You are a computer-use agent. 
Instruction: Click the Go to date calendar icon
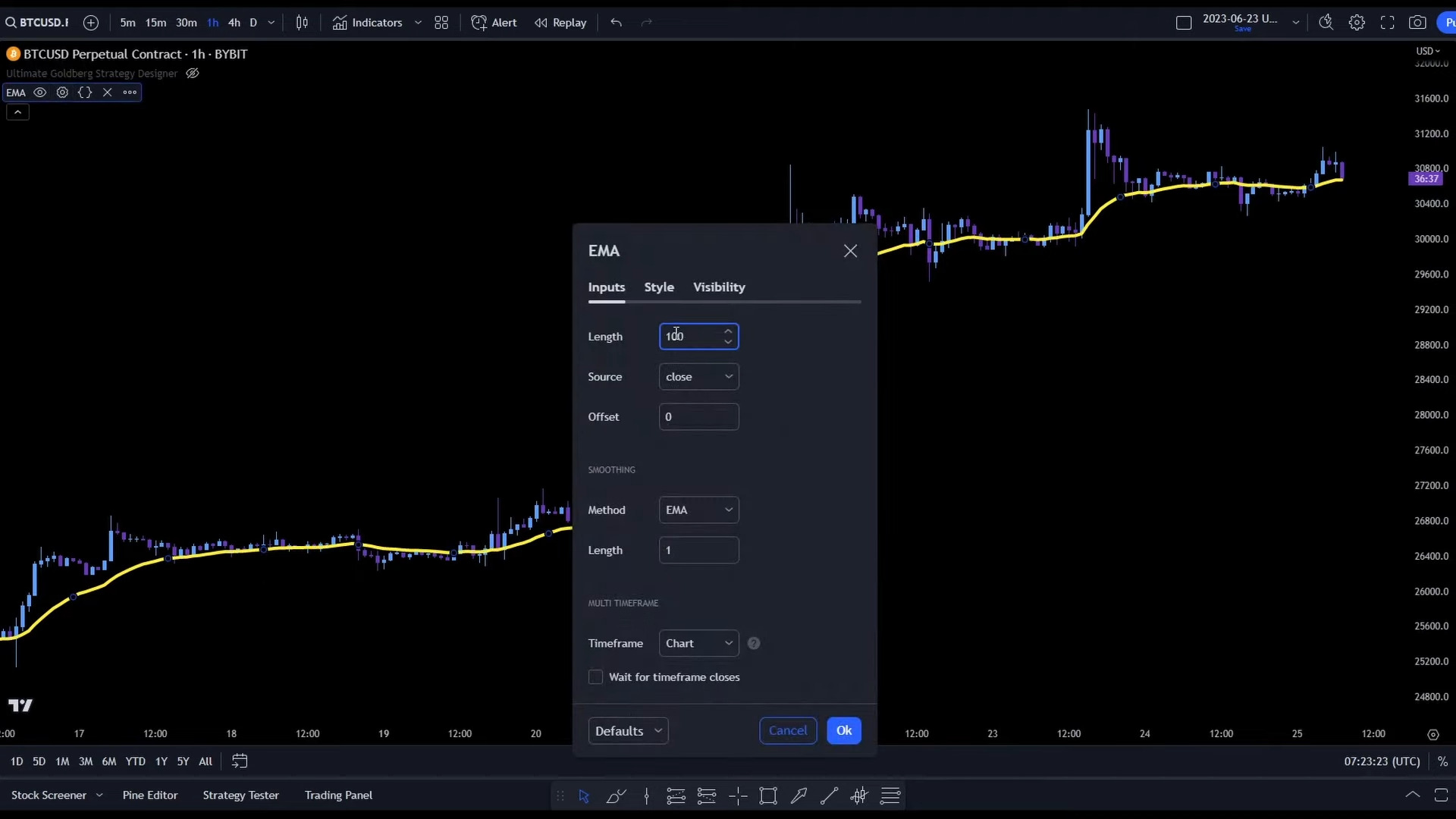[x=240, y=761]
